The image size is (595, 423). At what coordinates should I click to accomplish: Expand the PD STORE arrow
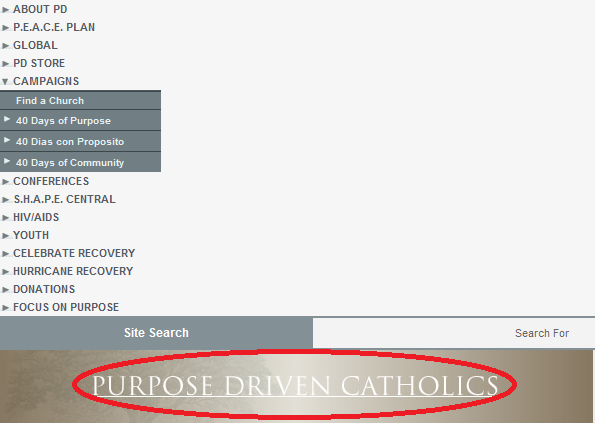click(5, 64)
